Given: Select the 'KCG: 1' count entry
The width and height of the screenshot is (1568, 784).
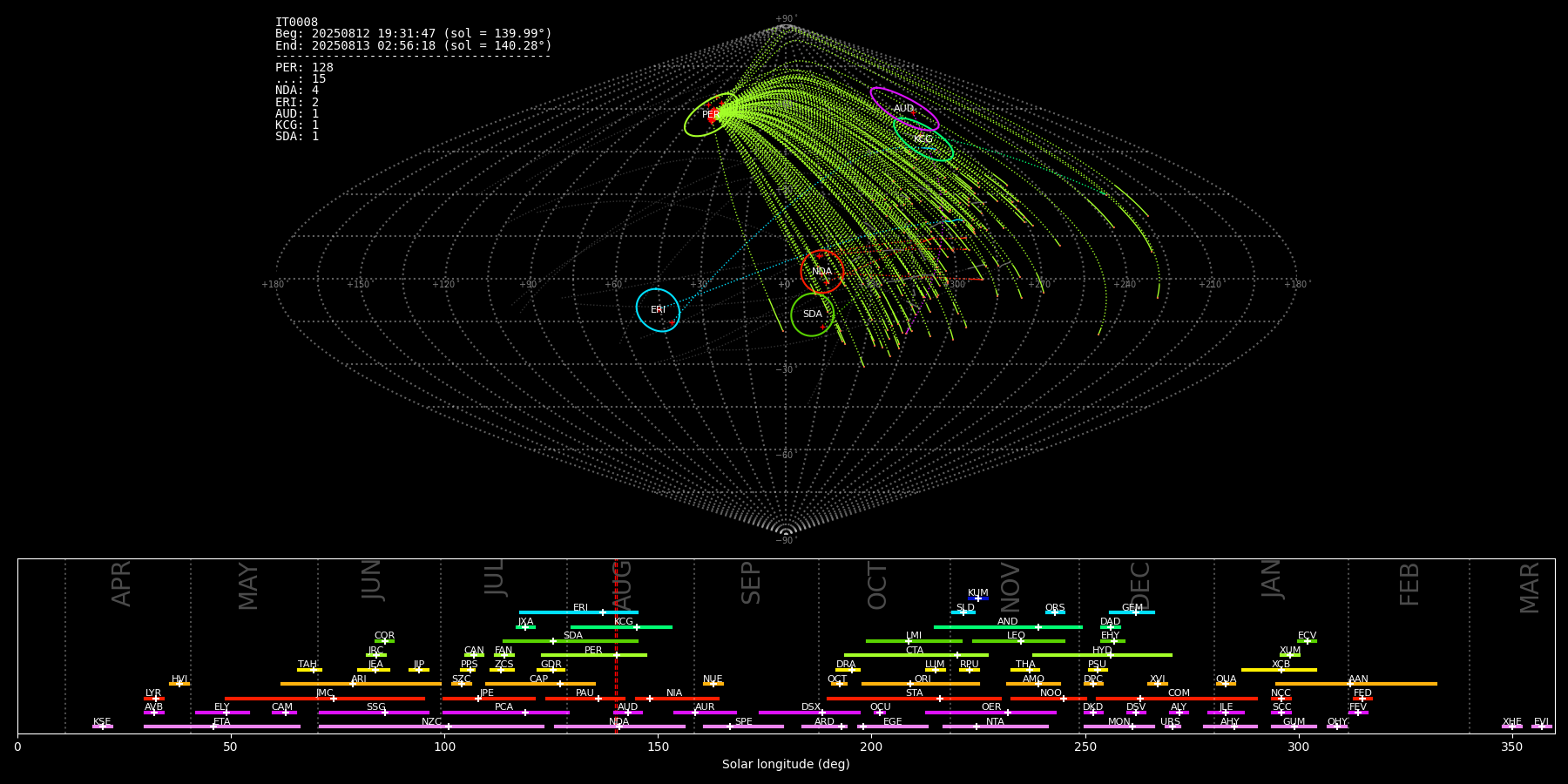Looking at the screenshot, I should (297, 125).
